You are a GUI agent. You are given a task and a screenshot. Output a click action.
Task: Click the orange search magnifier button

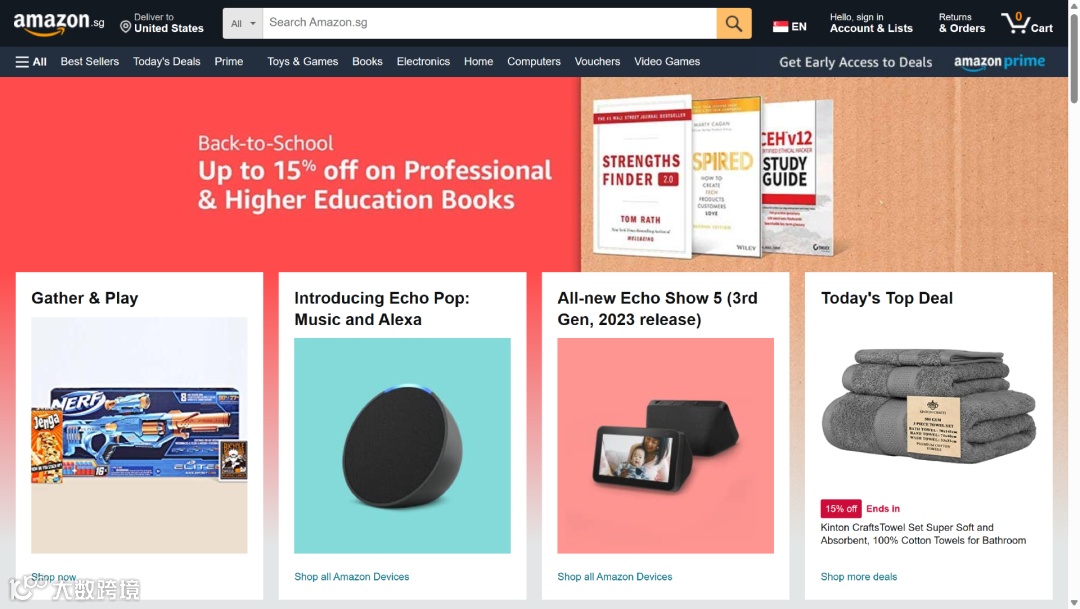click(734, 23)
